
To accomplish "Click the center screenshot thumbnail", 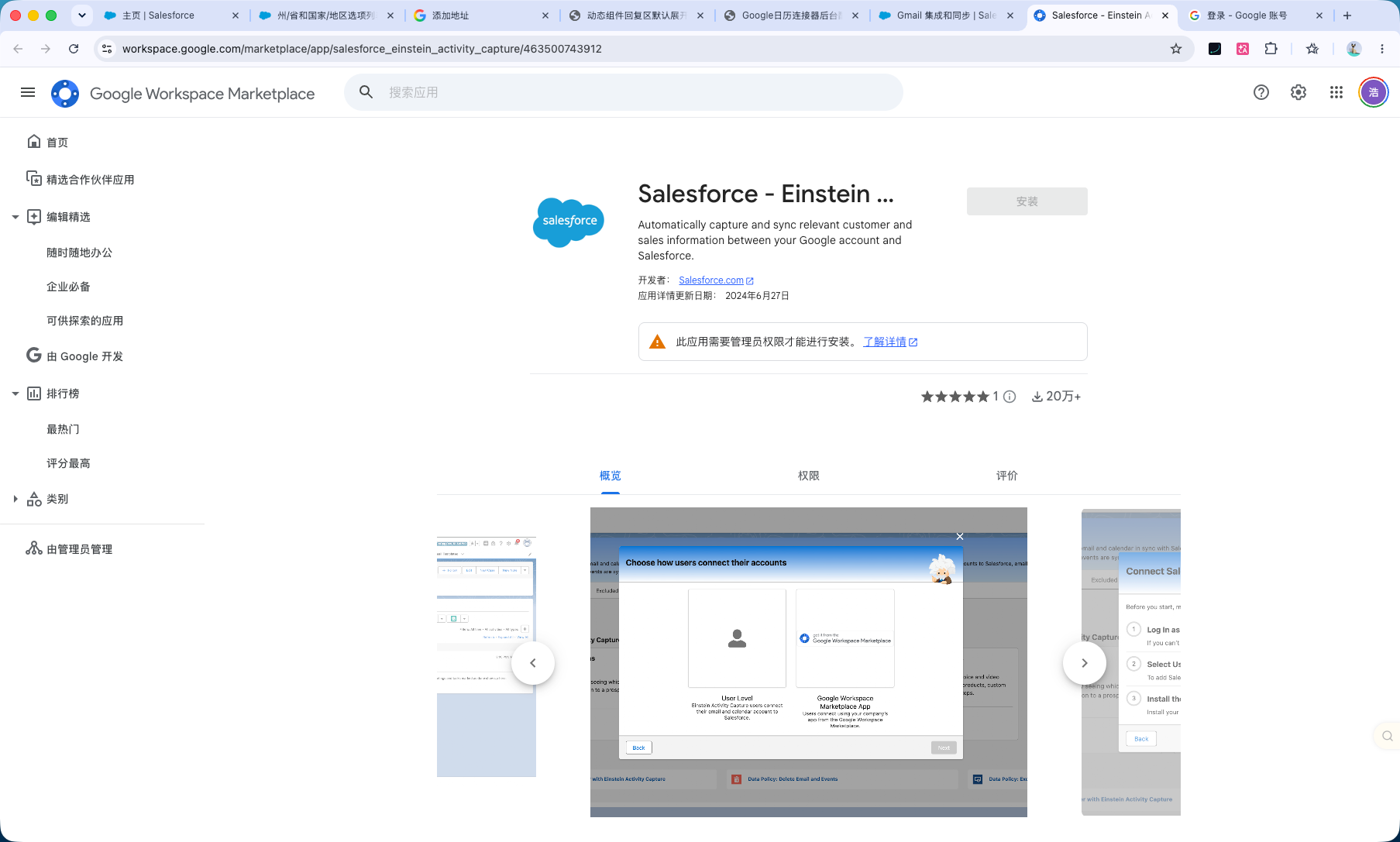I will click(809, 662).
